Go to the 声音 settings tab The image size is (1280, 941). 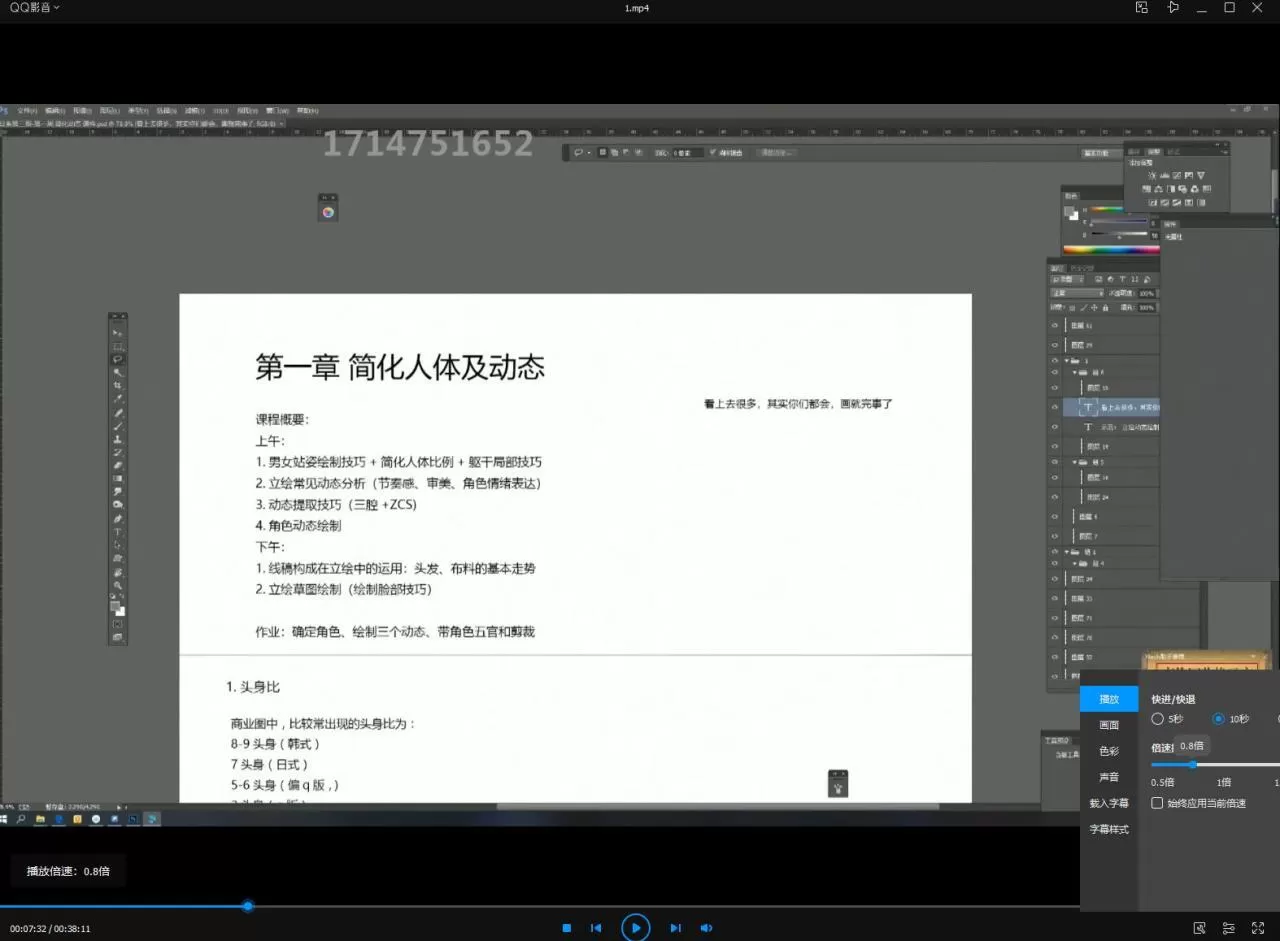click(1109, 777)
